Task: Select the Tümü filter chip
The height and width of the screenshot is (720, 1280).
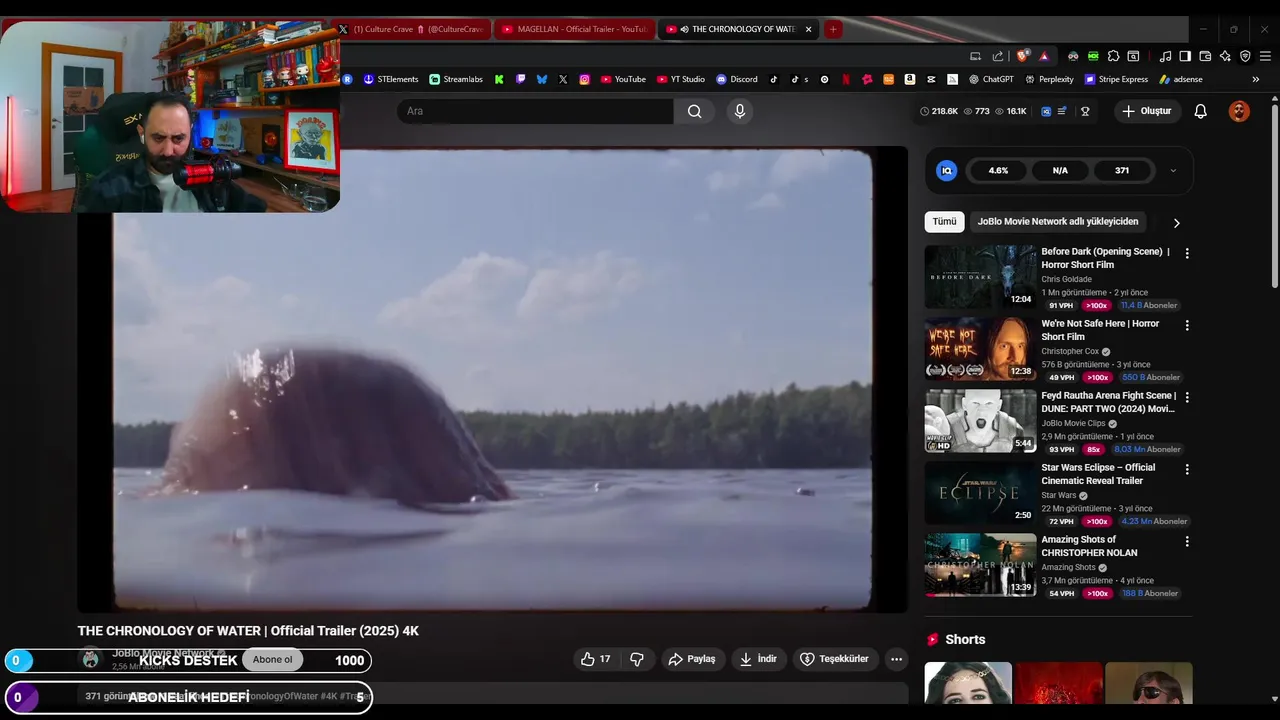Action: pos(944,222)
